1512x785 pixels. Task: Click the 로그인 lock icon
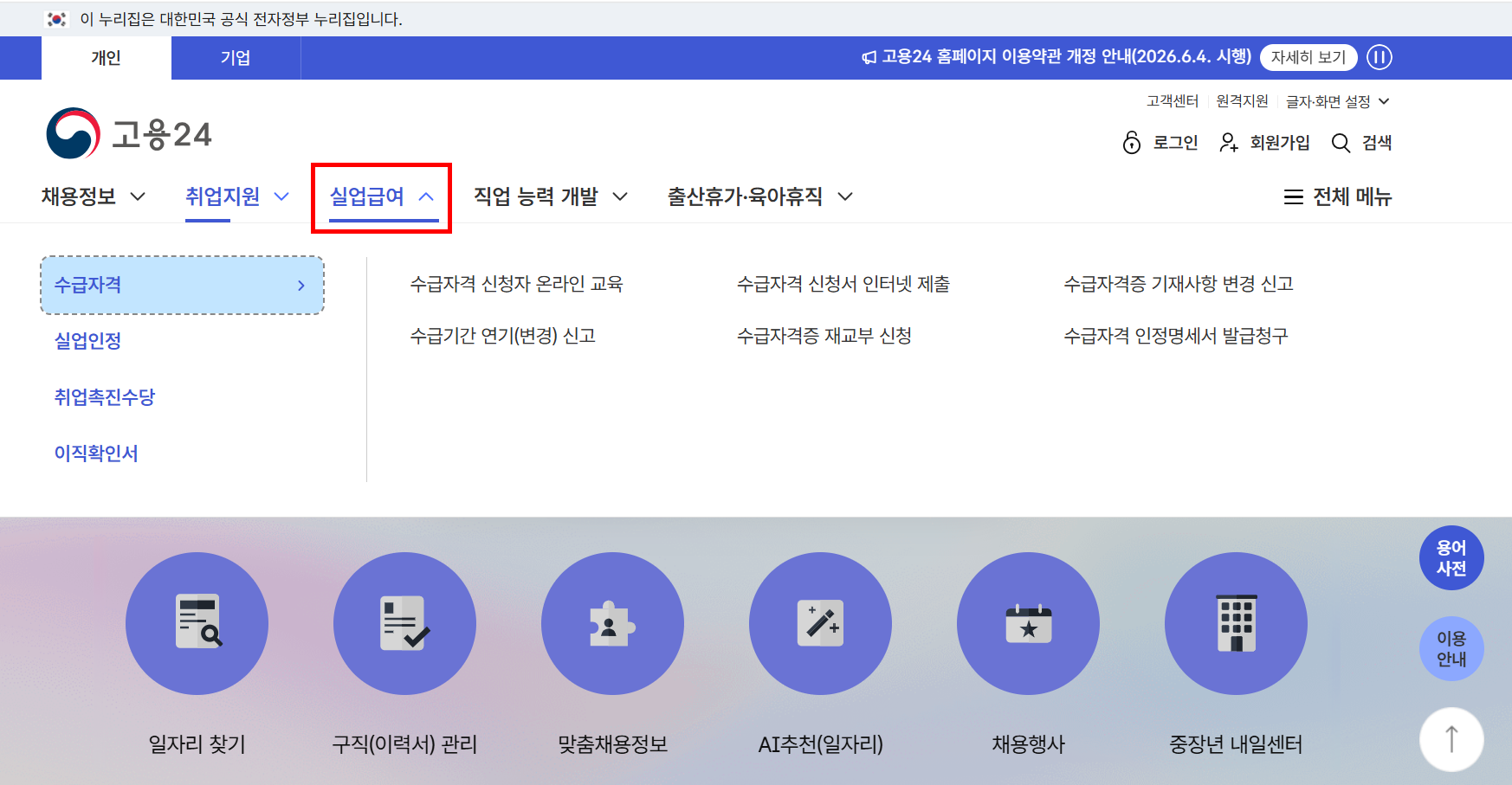pos(1132,142)
